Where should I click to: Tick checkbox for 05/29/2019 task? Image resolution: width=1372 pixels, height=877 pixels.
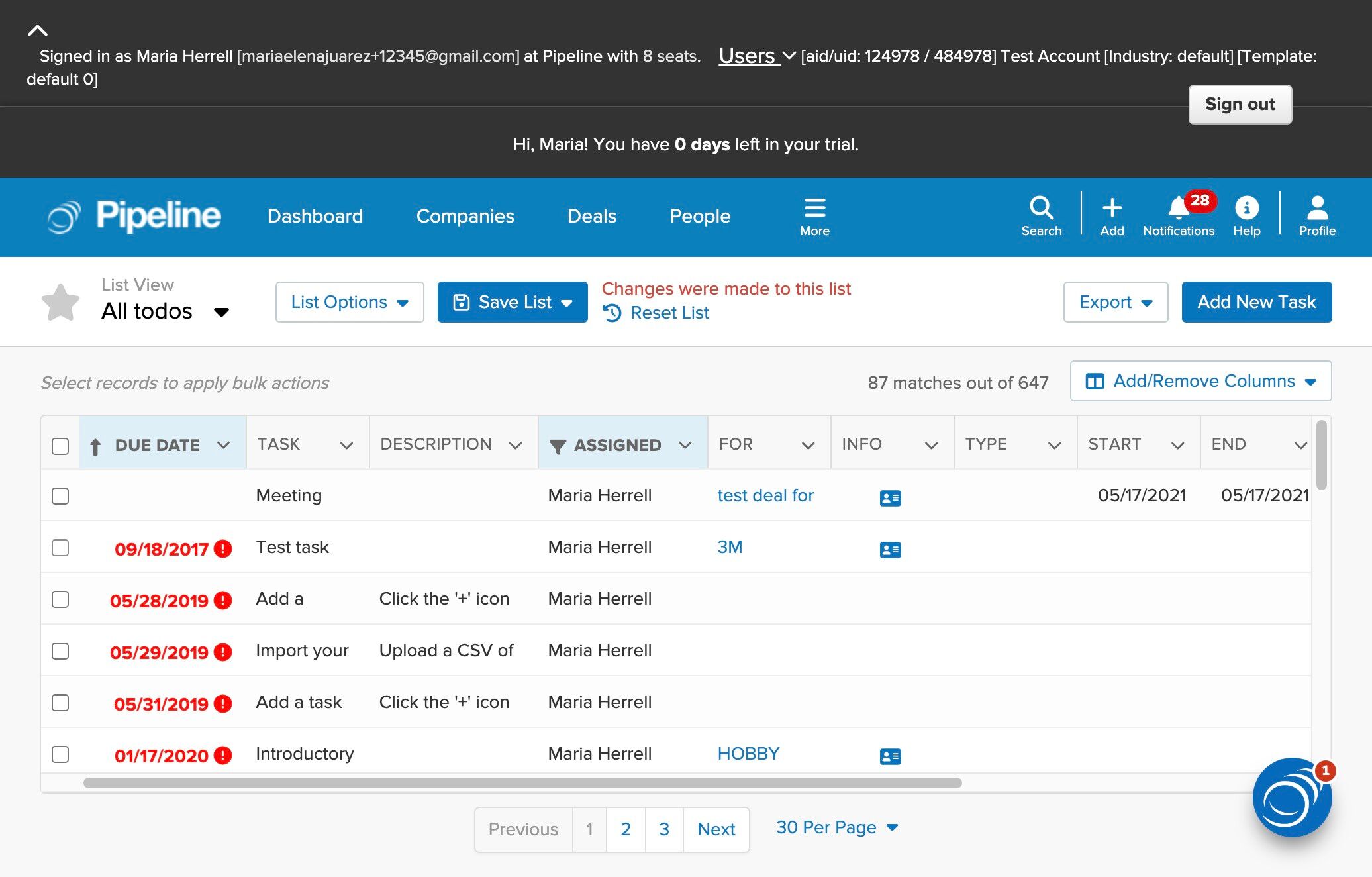[x=60, y=651]
